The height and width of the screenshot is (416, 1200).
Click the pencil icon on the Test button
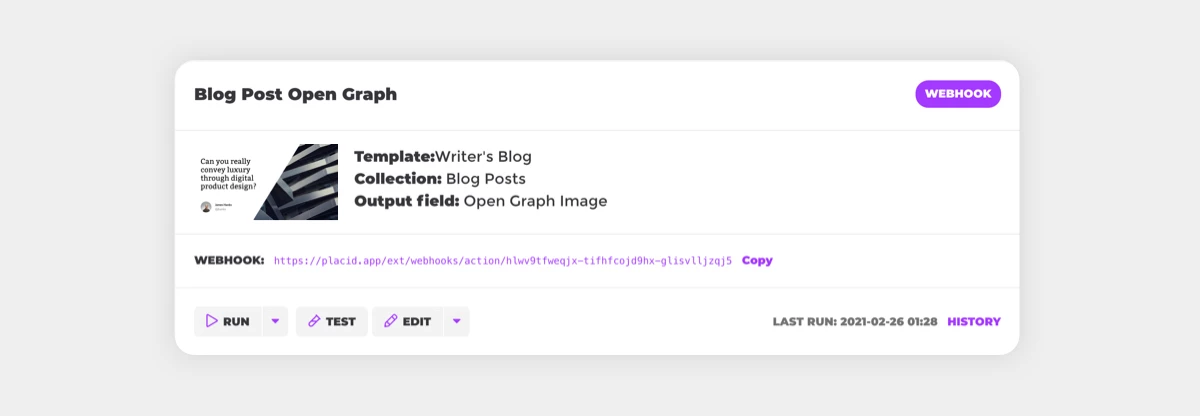(x=314, y=321)
